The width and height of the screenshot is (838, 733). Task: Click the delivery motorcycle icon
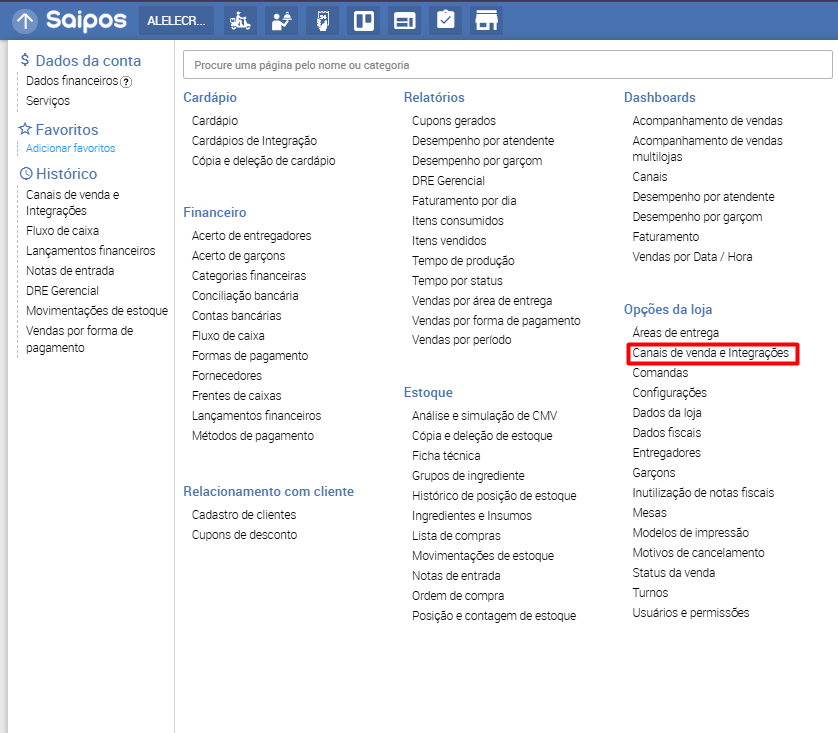(239, 20)
